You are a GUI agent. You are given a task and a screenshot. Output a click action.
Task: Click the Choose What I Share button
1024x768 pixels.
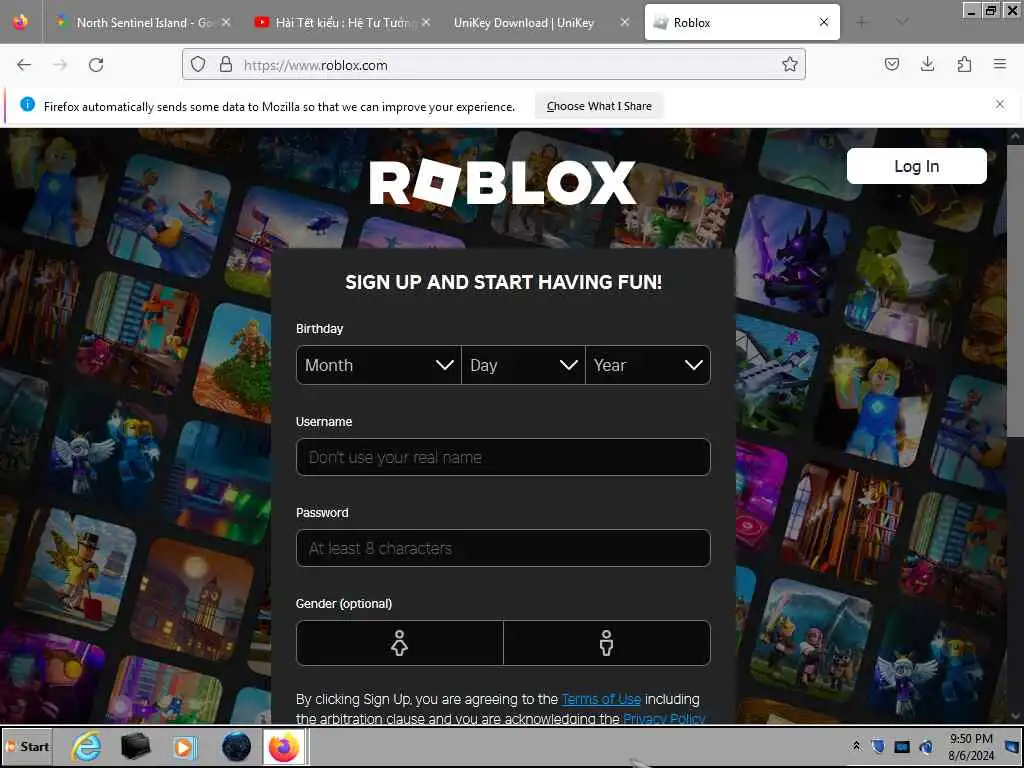[599, 106]
